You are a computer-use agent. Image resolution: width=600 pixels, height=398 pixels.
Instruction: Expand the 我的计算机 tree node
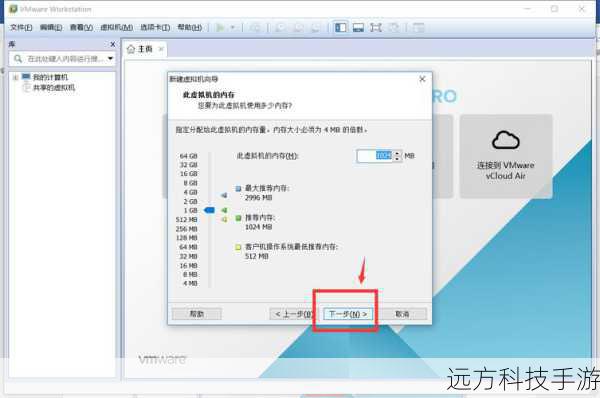click(16, 77)
